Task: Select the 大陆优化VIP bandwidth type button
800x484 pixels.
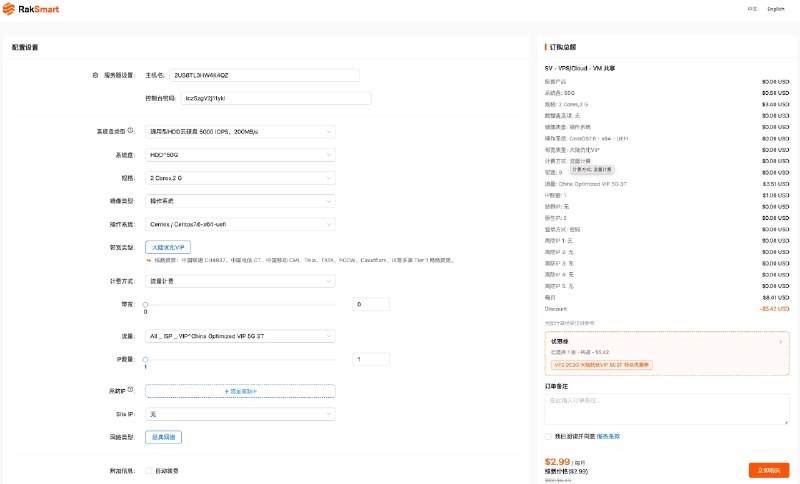Action: pos(168,247)
